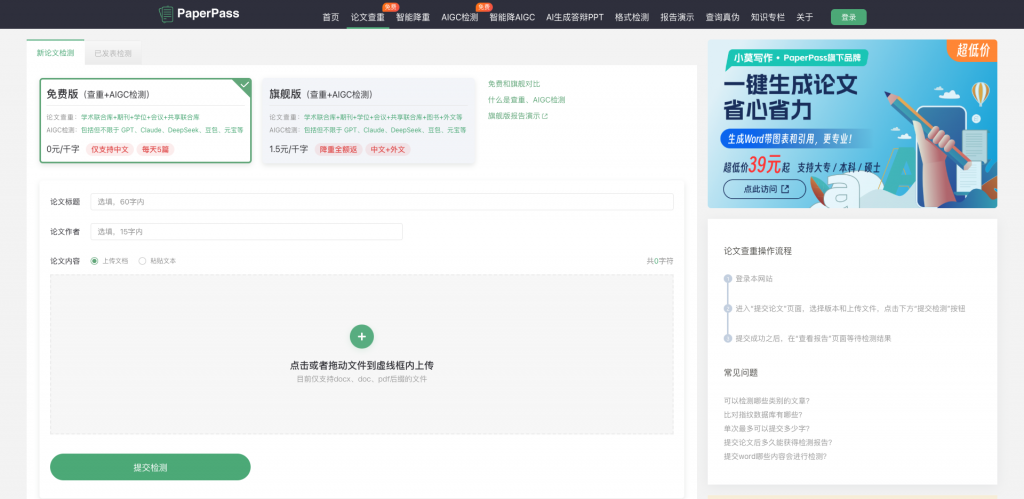Open the 什么是查重、AIGC检测 link
The image size is (1024, 499).
[526, 100]
